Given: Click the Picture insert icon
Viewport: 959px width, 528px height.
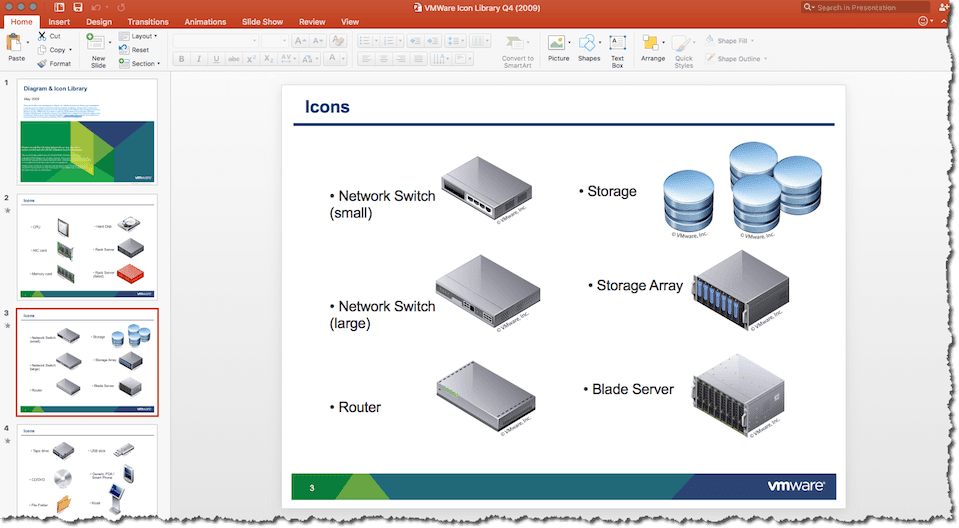Looking at the screenshot, I should 557,43.
